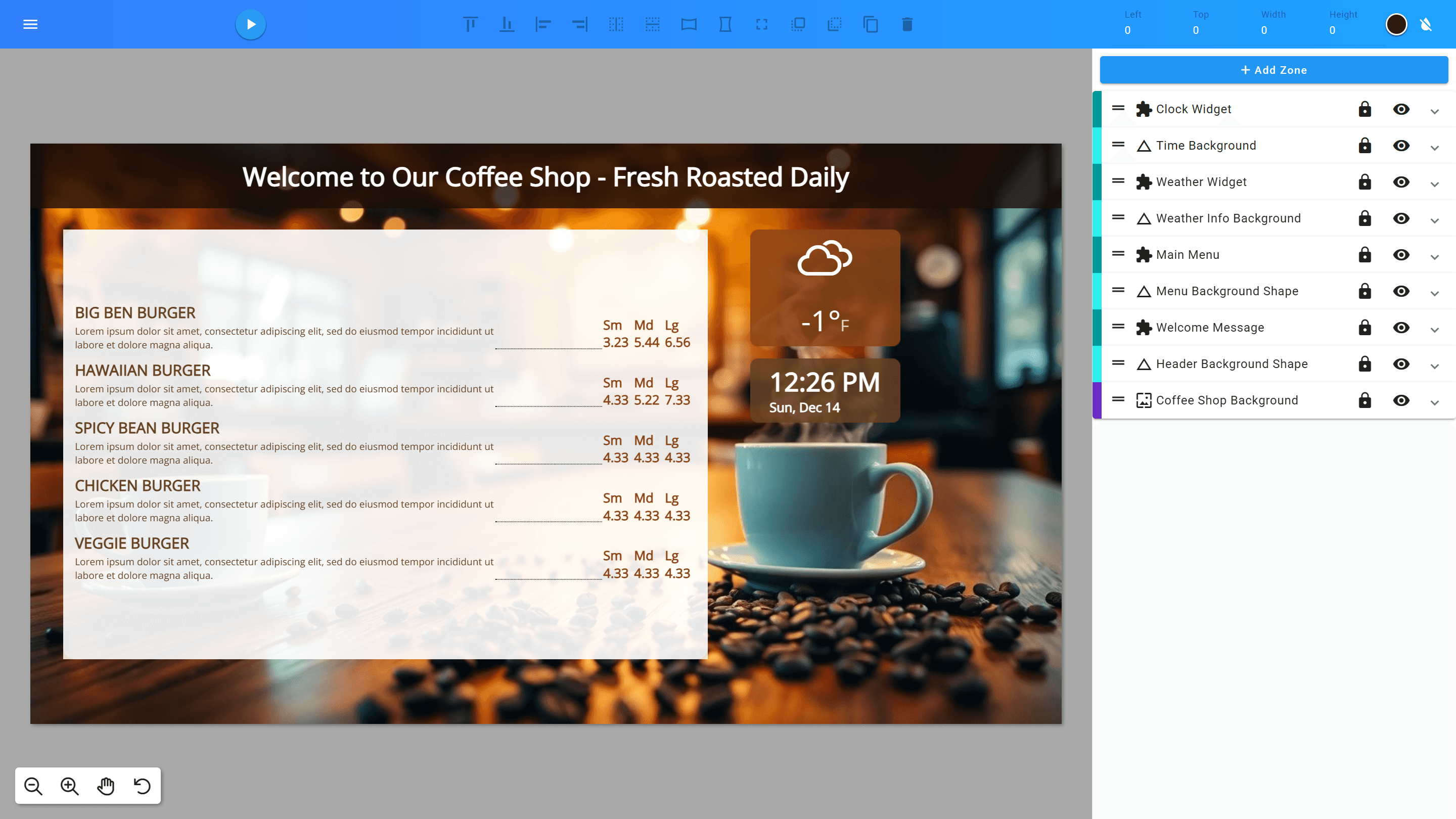Expand the Main Menu layer settings
The image size is (1456, 819).
pyautogui.click(x=1436, y=255)
